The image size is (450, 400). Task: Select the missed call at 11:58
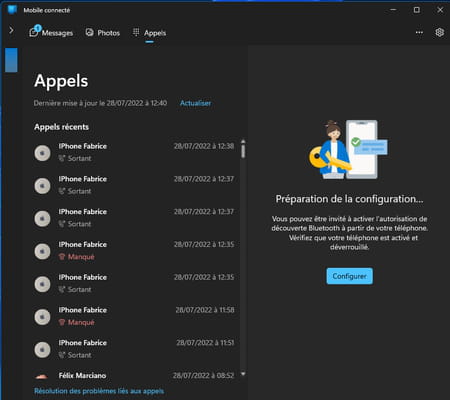click(x=134, y=316)
